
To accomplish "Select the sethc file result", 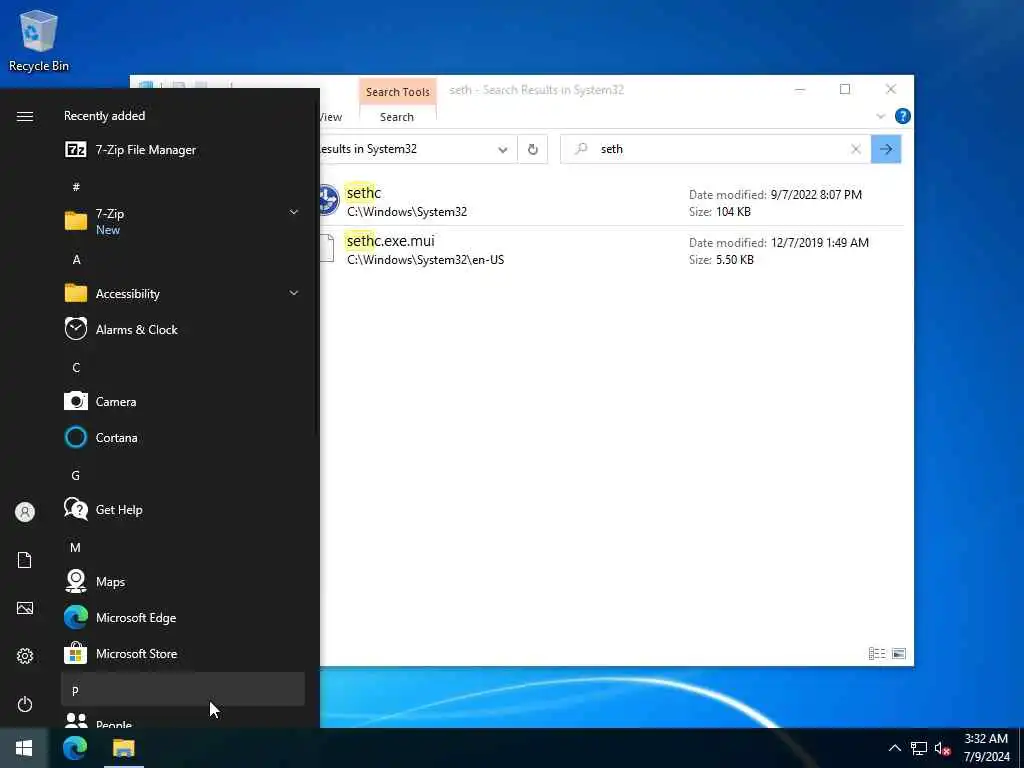I will point(611,202).
